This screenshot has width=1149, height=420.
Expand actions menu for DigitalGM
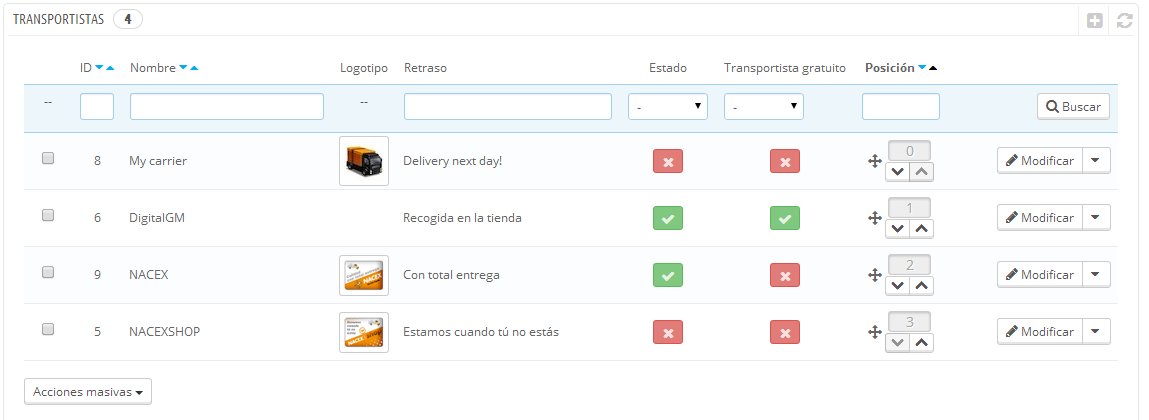(x=1096, y=218)
